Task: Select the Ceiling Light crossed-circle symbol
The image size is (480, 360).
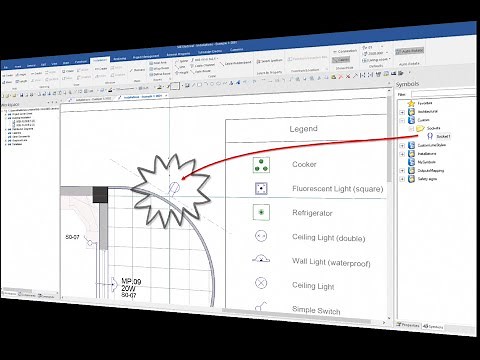Action: [261, 283]
